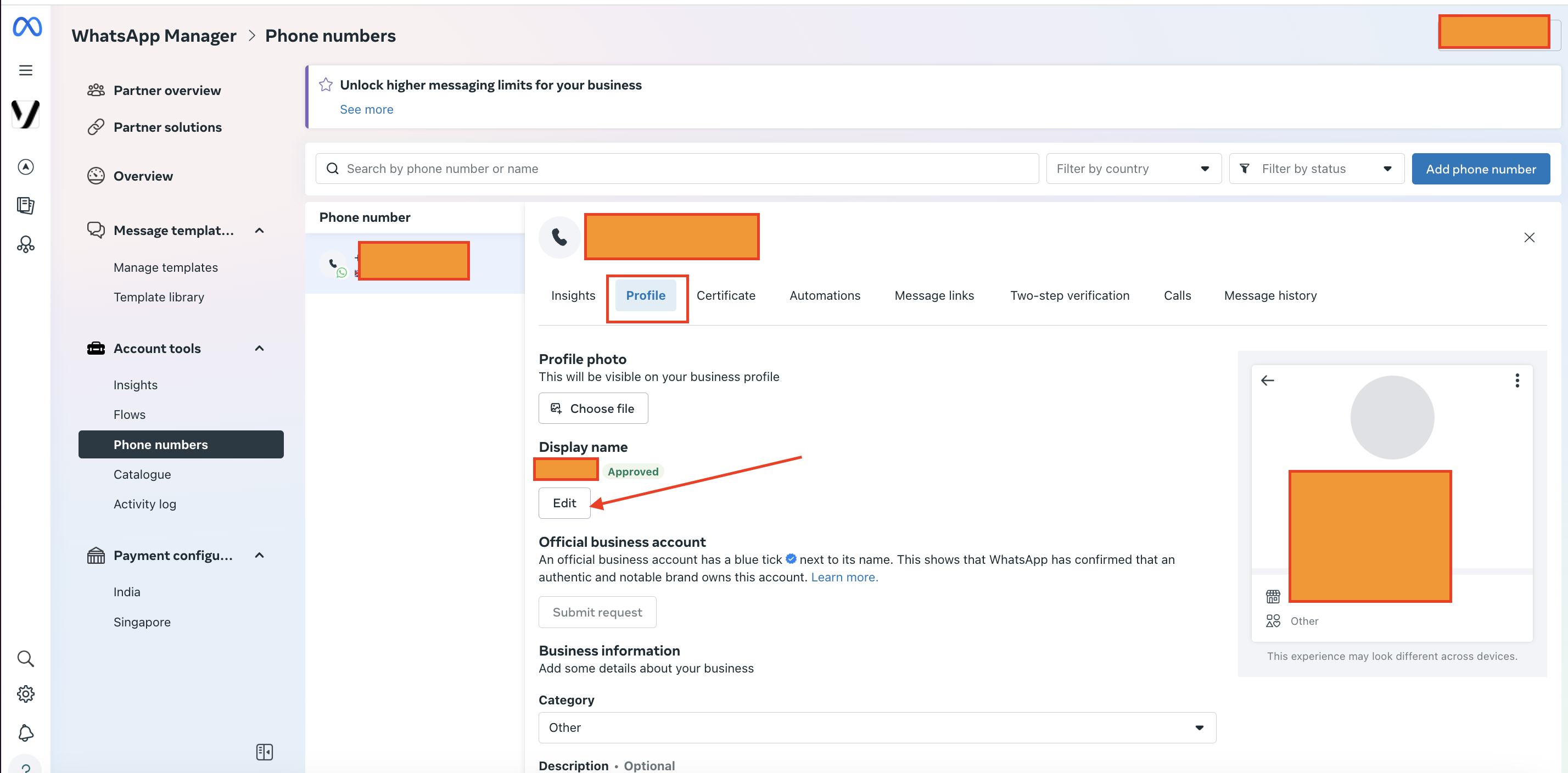This screenshot has width=1568, height=773.
Task: Follow the Learn more link
Action: pos(844,577)
